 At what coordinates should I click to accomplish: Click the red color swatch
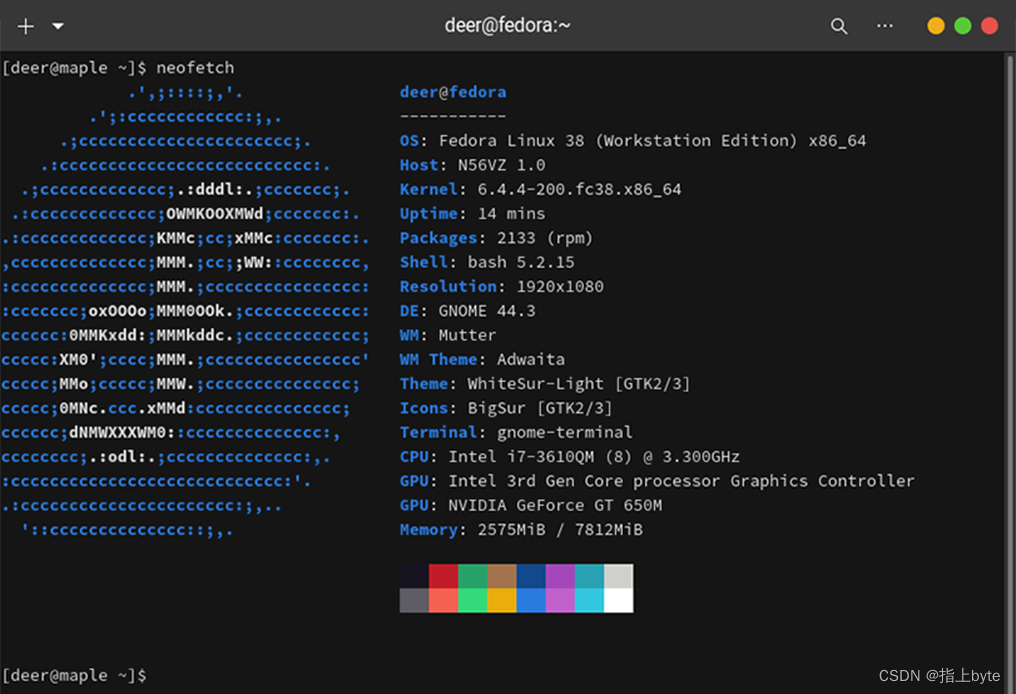tap(445, 574)
